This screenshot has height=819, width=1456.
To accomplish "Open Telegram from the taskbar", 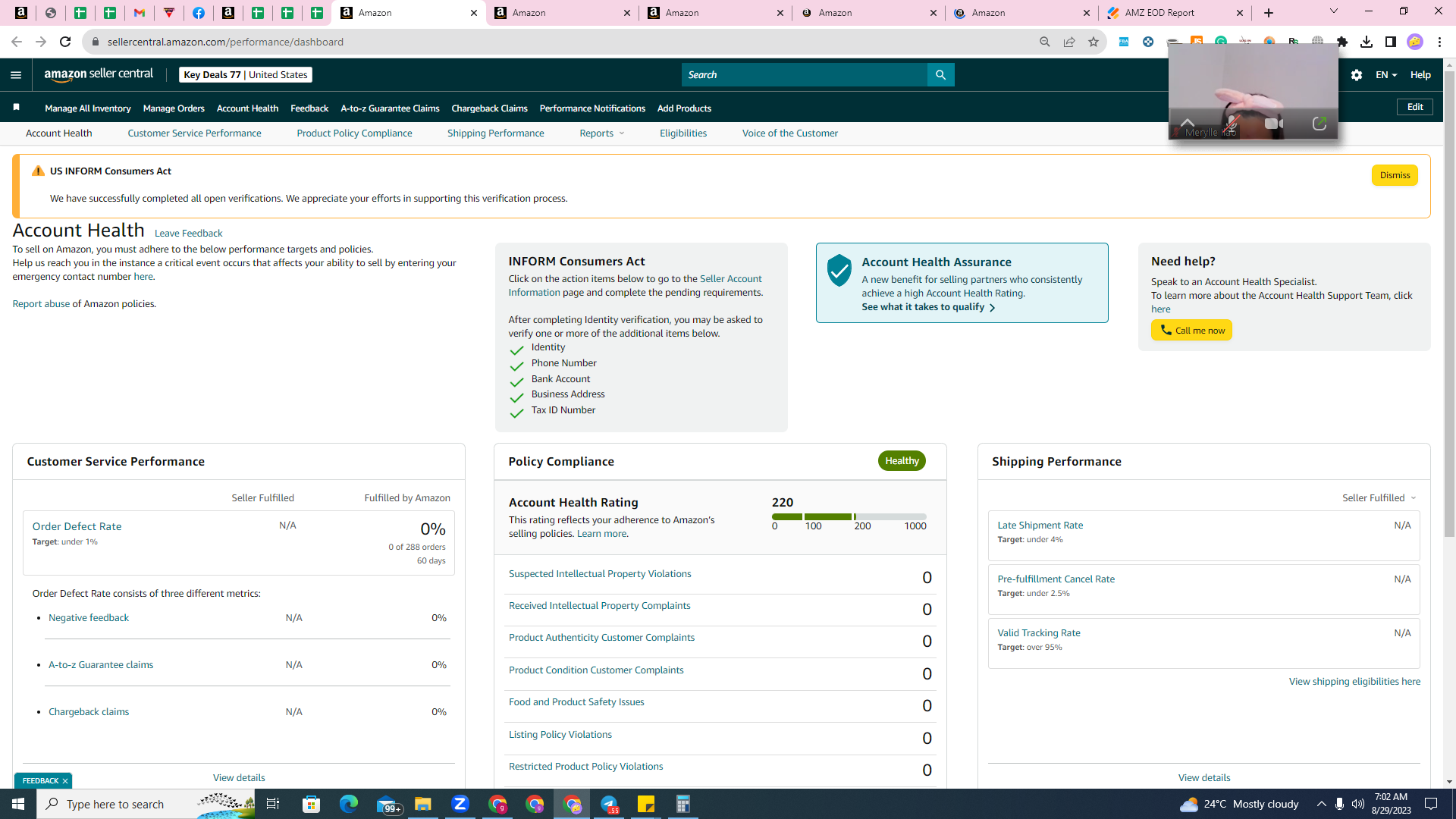I will tap(609, 804).
